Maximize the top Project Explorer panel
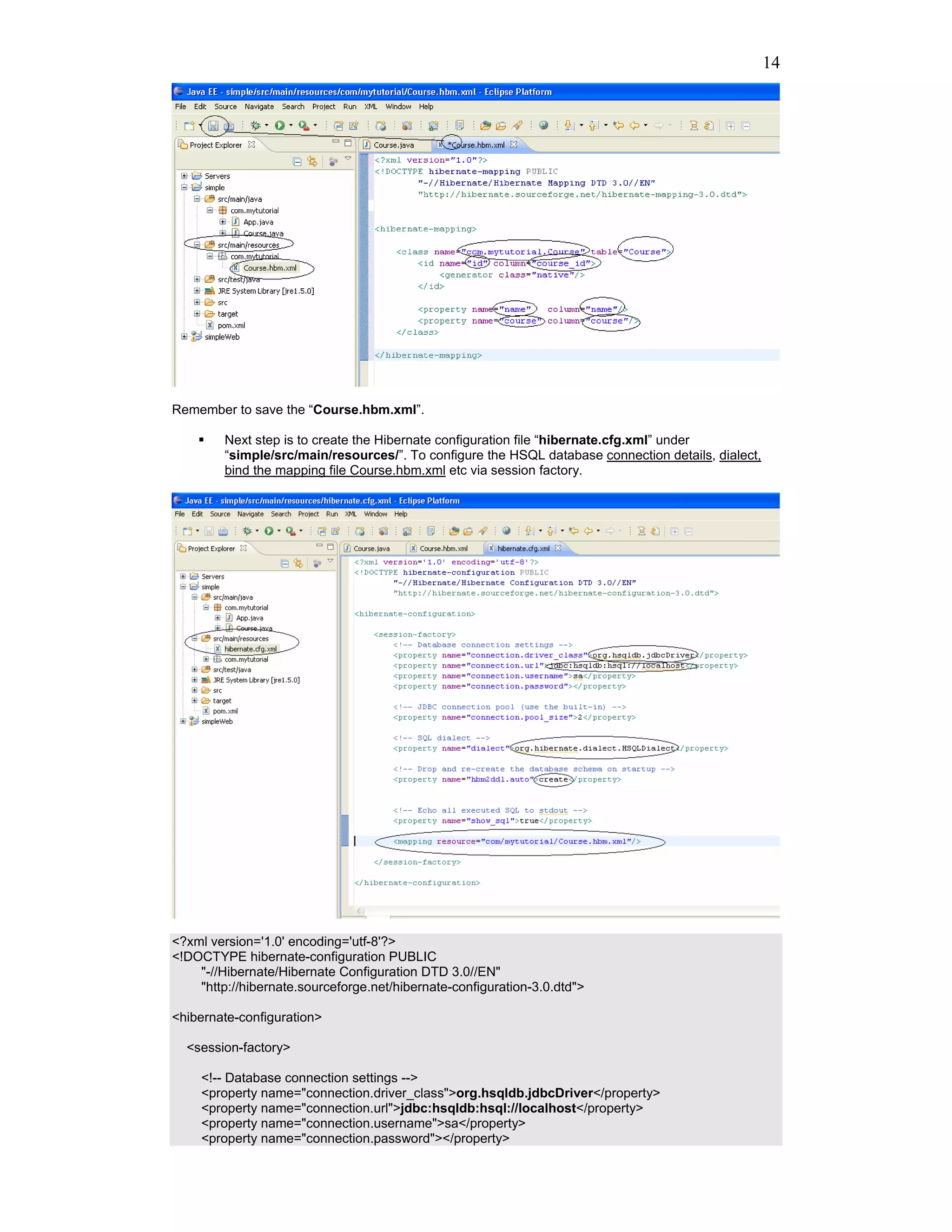The image size is (952, 1232). click(348, 143)
